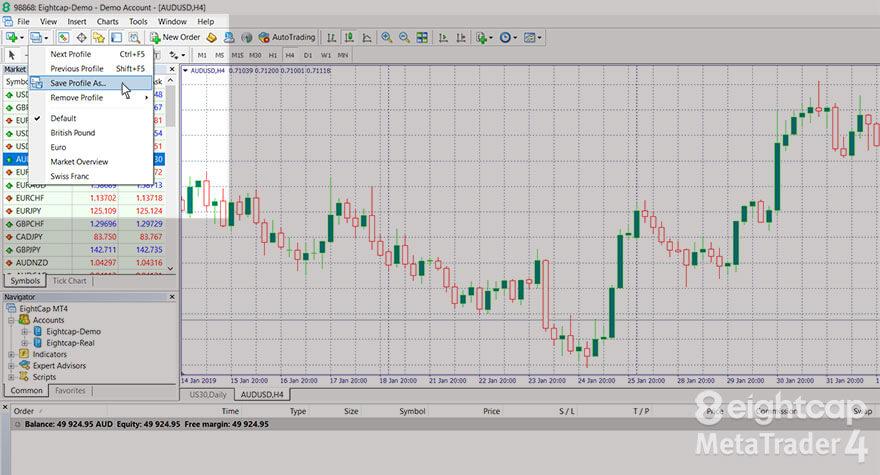Screen dimensions: 880x475
Task: Select the Scripts item in Navigator
Action: tap(44, 377)
